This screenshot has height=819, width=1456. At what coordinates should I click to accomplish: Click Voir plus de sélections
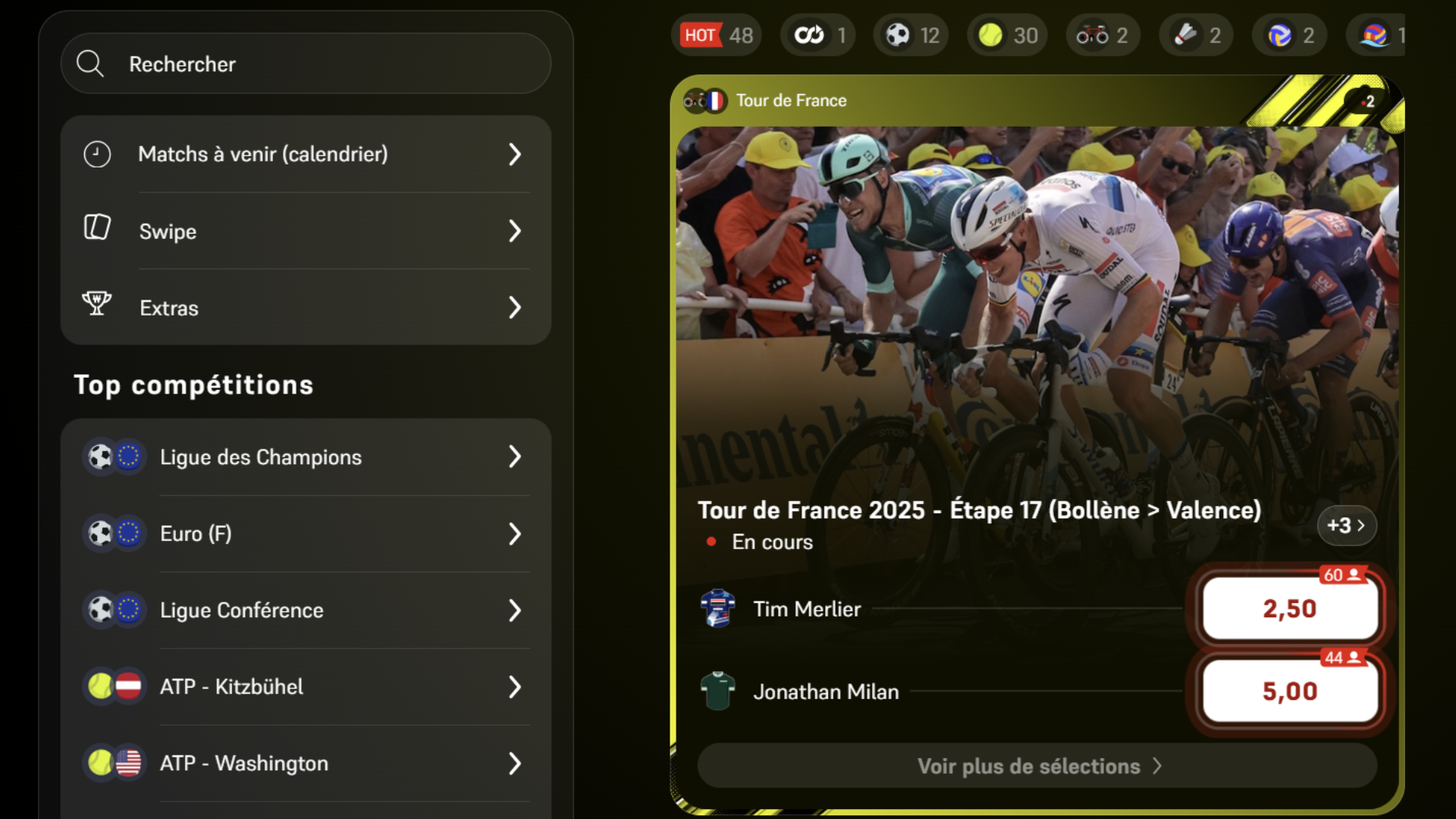tap(1037, 766)
